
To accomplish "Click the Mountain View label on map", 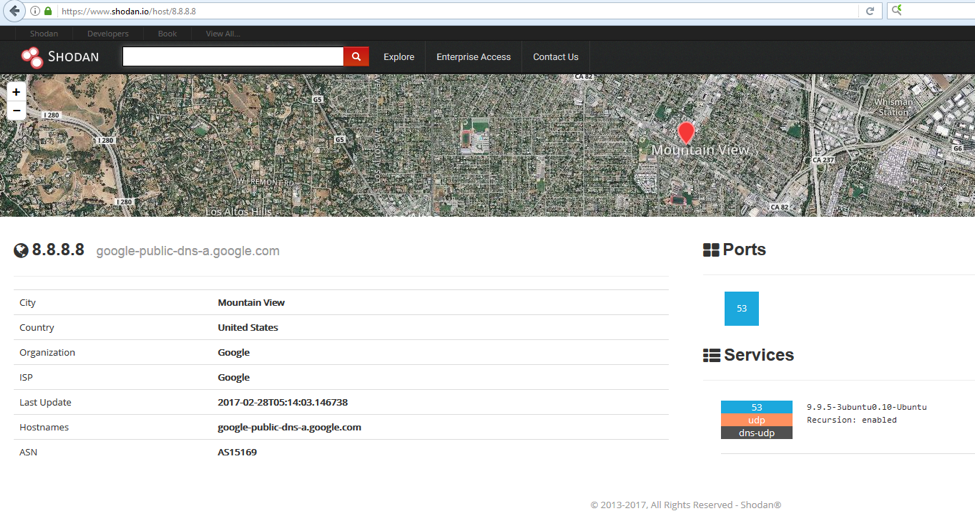I will 700,150.
